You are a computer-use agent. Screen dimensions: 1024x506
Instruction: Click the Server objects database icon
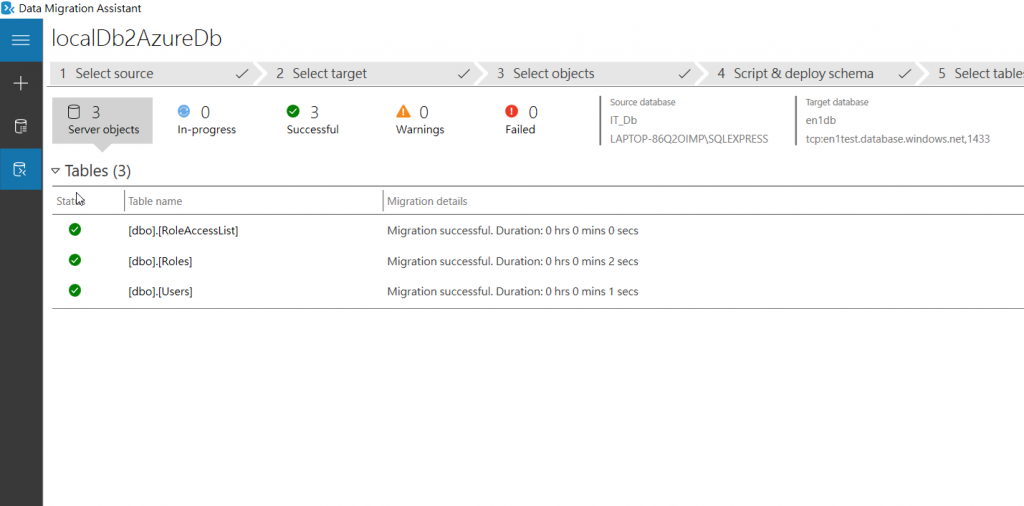74,112
